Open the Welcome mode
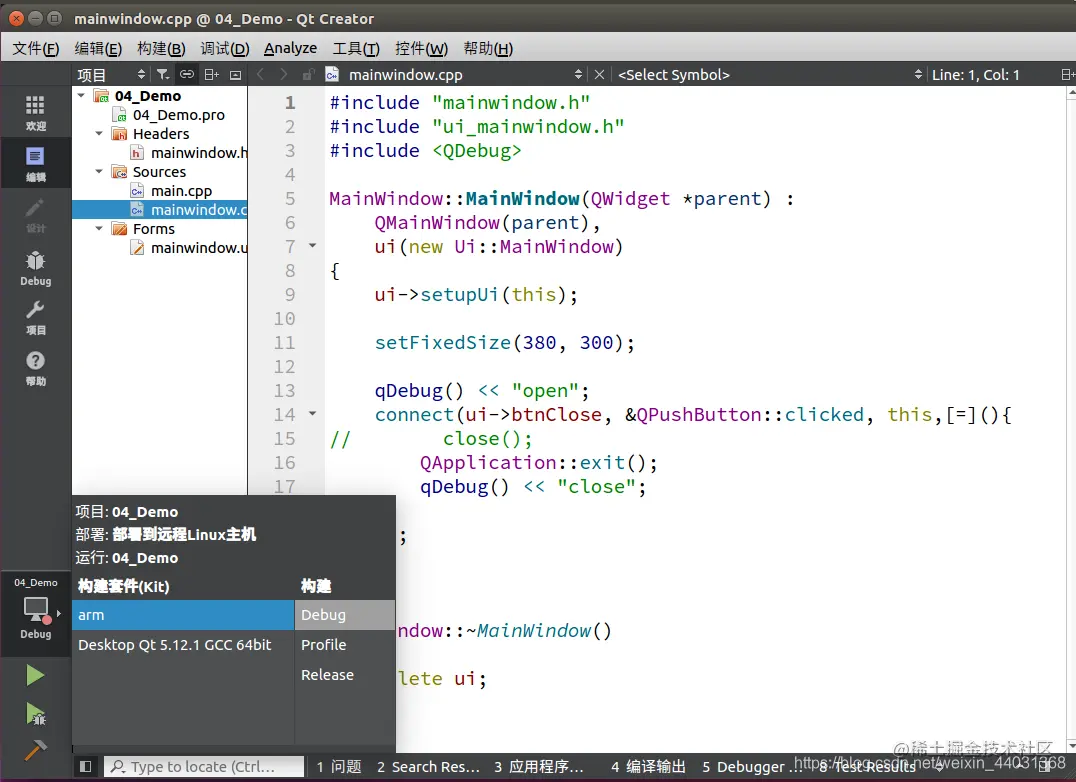Screen dimensions: 1076x782 point(36,113)
